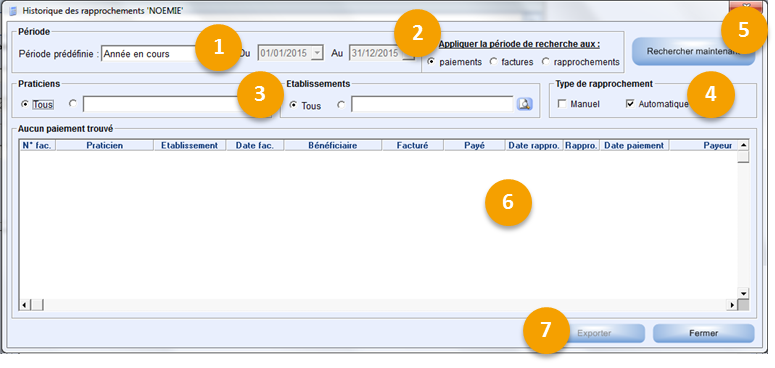Click the 'Au' end date field
775x368 pixels.
(x=382, y=53)
